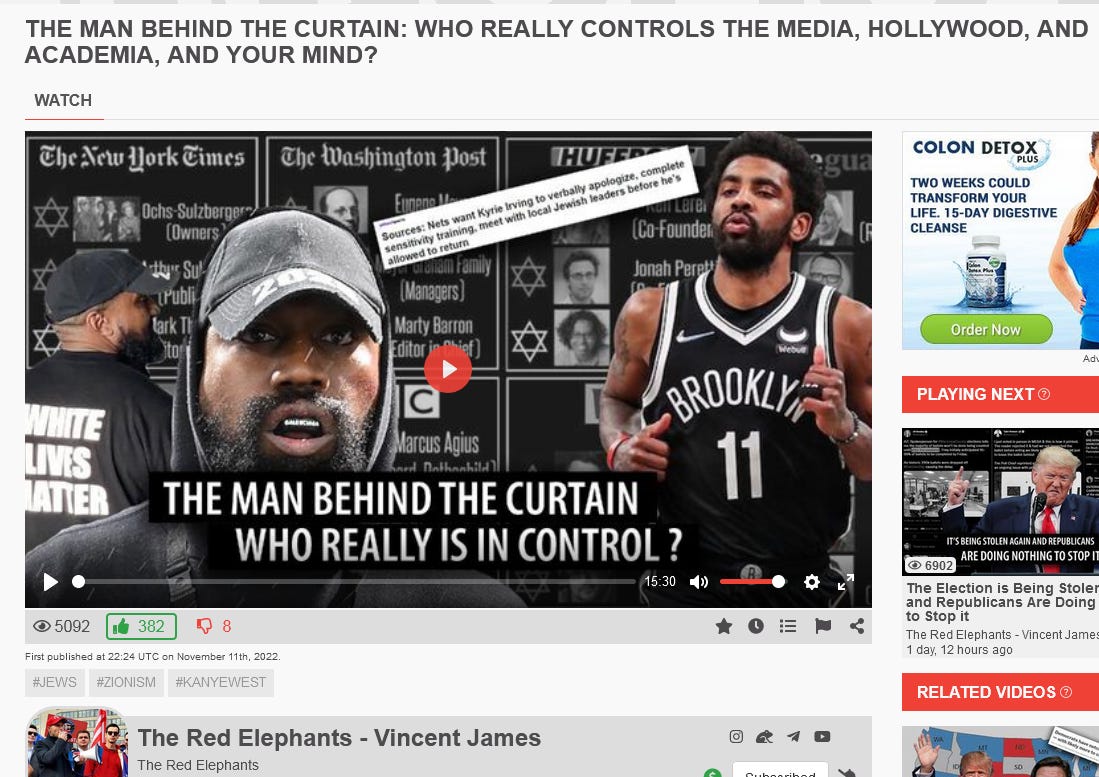Adjust the red volume slider
1099x777 pixels.
(752, 582)
